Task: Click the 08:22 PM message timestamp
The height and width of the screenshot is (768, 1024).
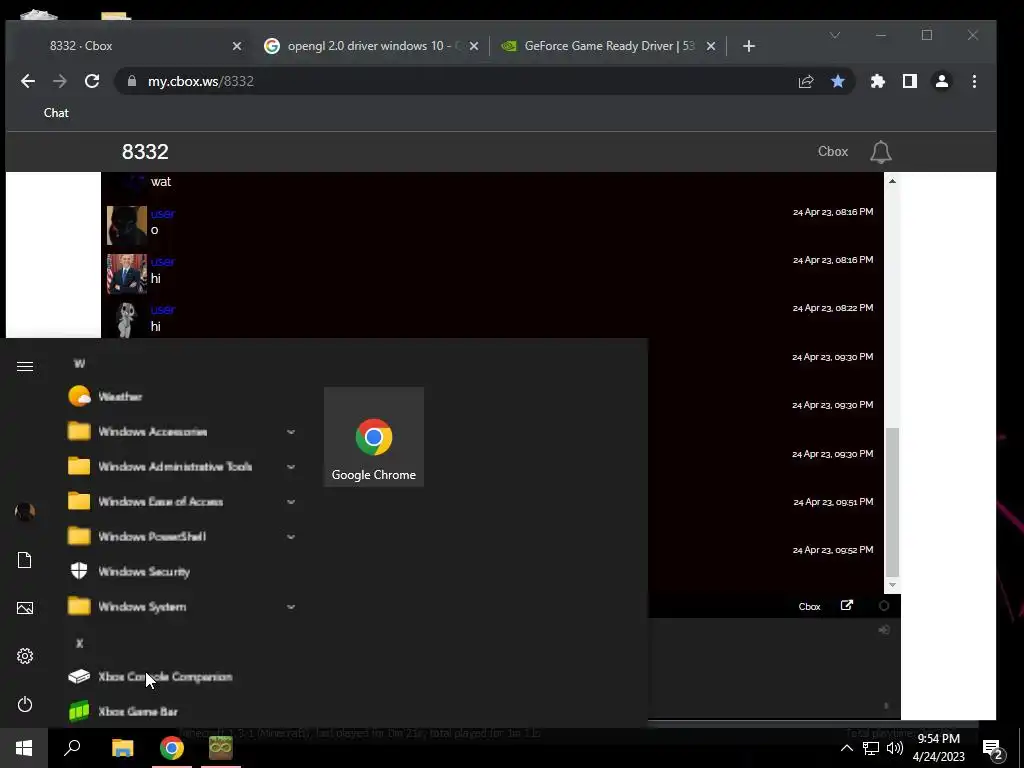Action: [833, 308]
